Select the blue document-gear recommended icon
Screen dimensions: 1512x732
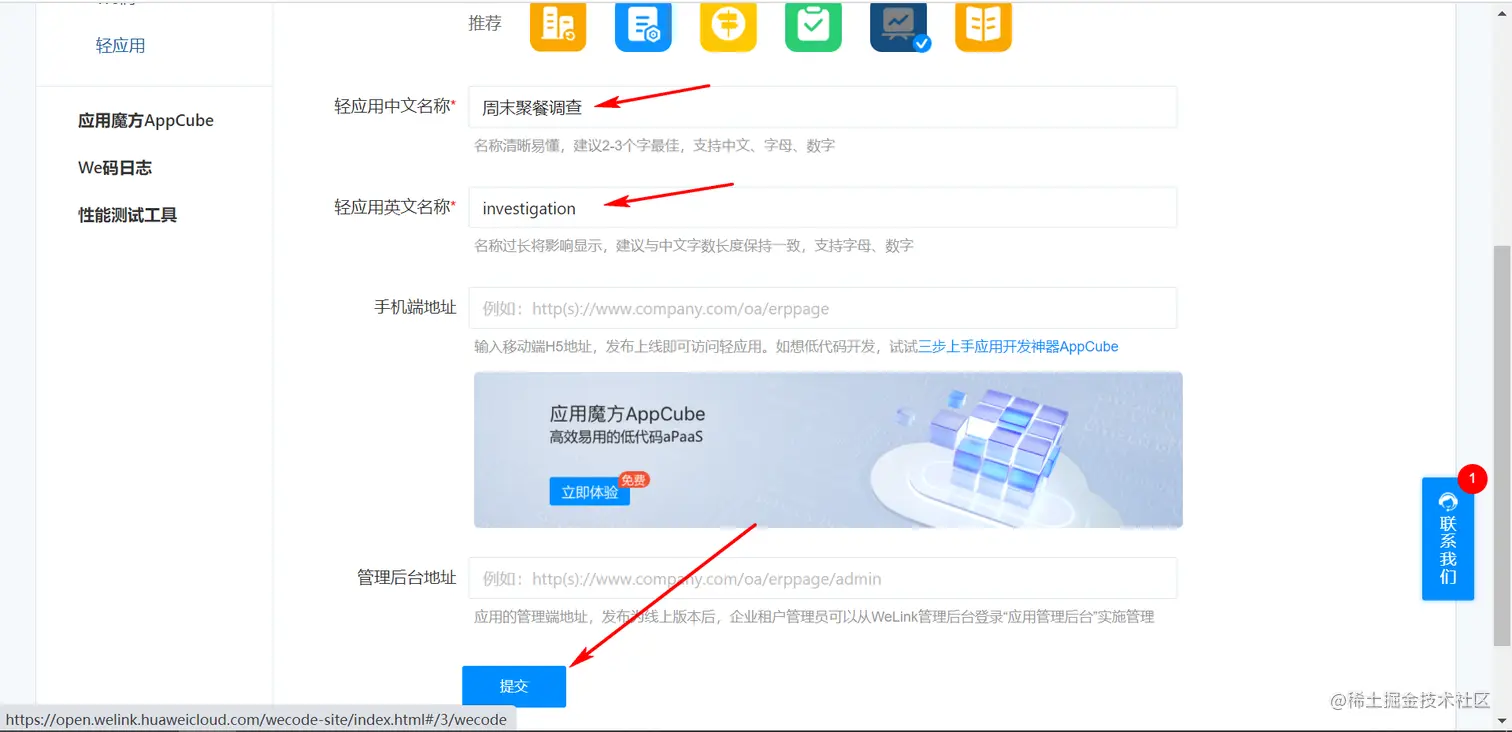(643, 26)
